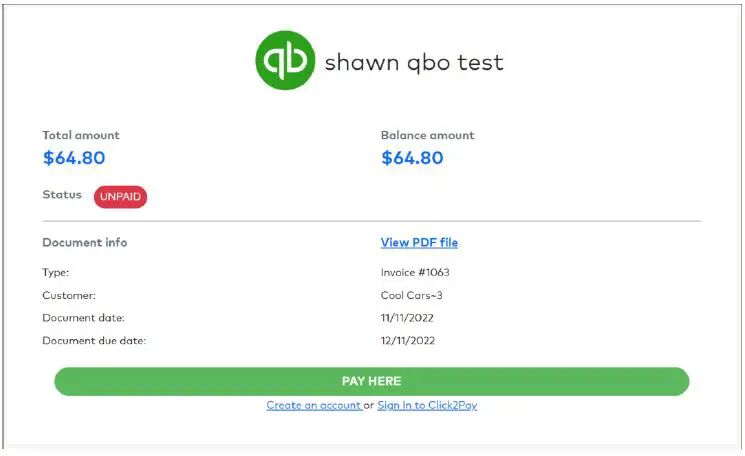The image size is (745, 456).
Task: Select the Total amount $64.80 value
Action: (74, 158)
